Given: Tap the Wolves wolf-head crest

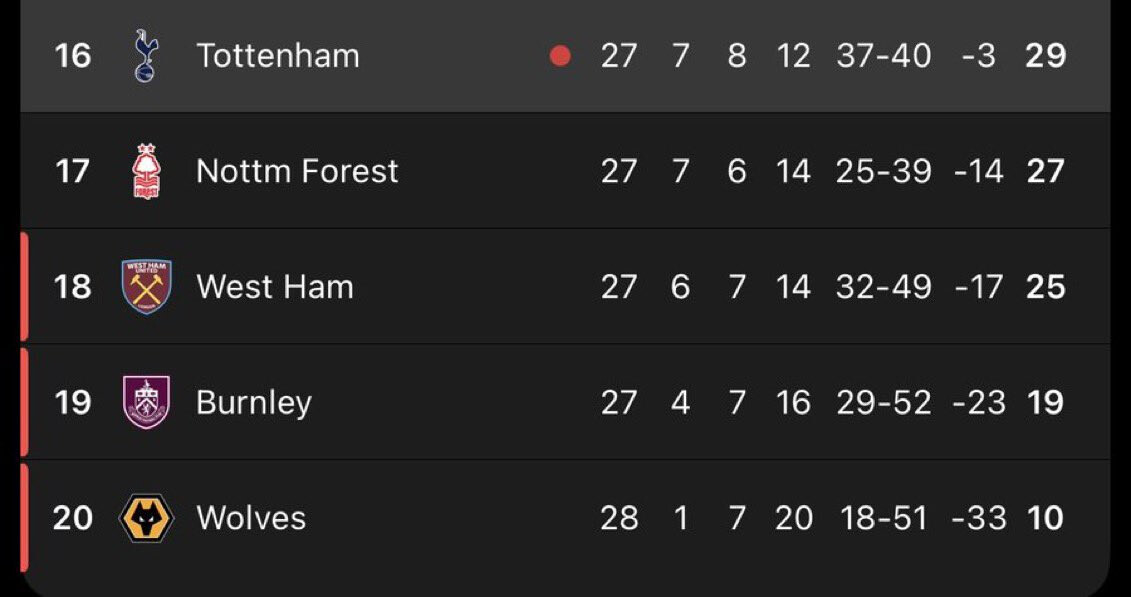Looking at the screenshot, I should 146,518.
